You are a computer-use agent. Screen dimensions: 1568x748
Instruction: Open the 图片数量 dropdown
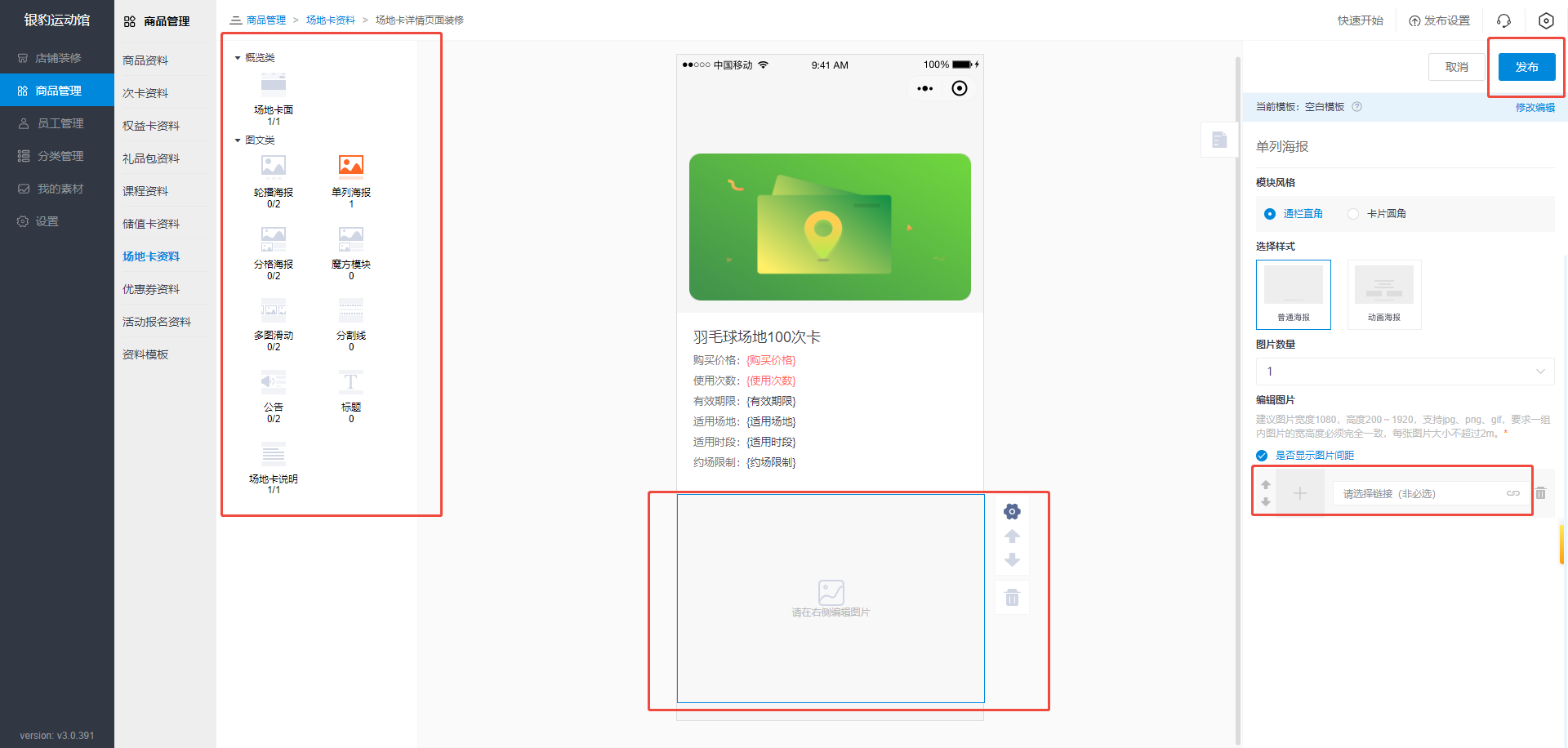tap(1404, 372)
